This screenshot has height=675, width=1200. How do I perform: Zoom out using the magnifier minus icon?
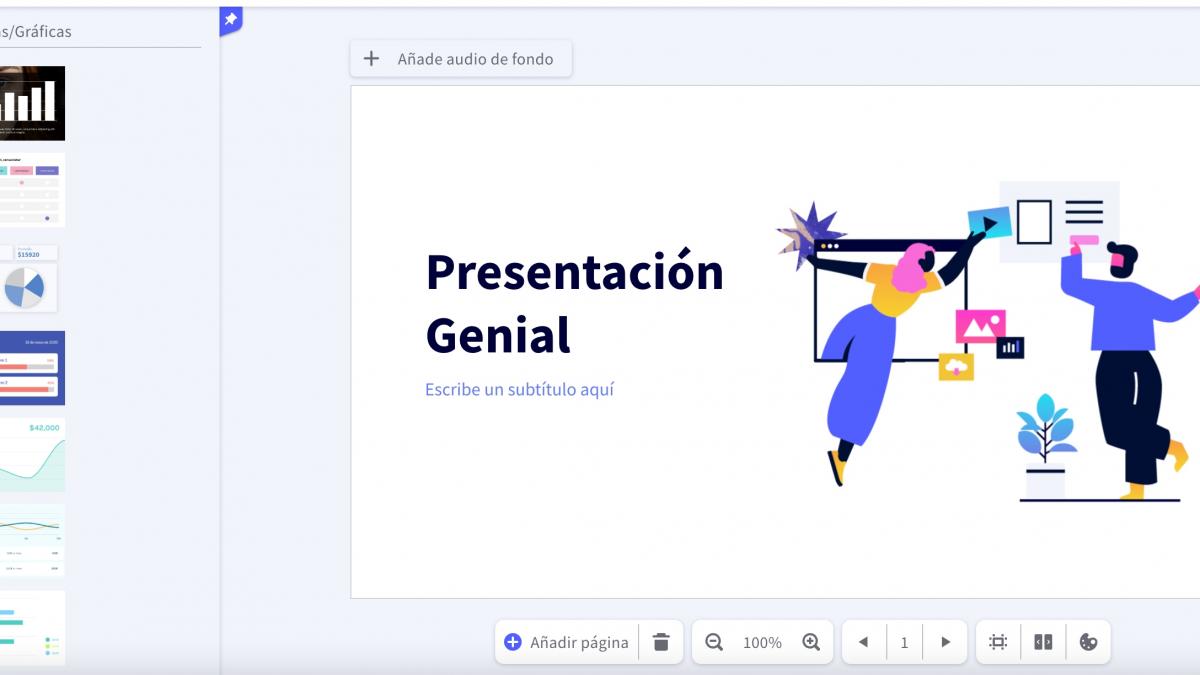714,642
